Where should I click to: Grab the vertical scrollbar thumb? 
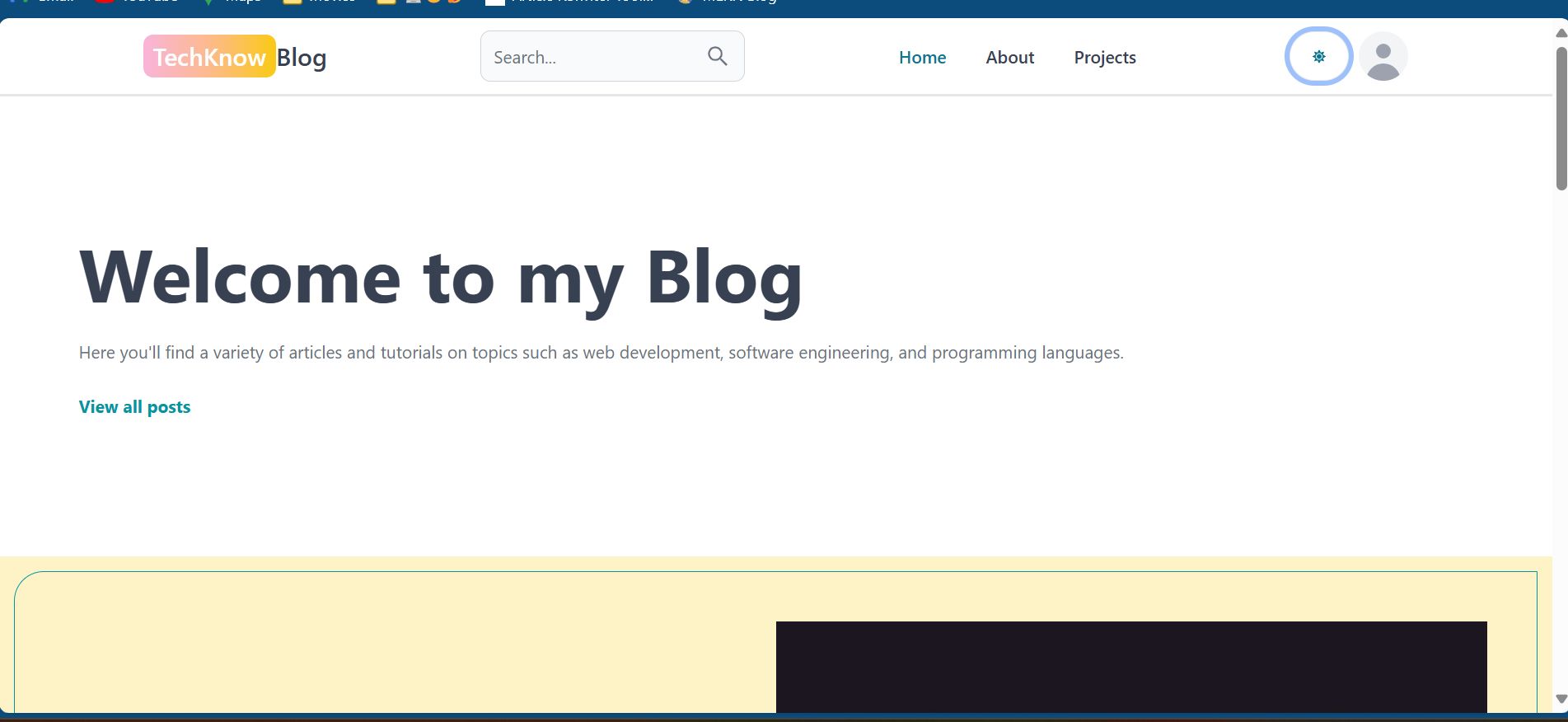pos(1561,120)
